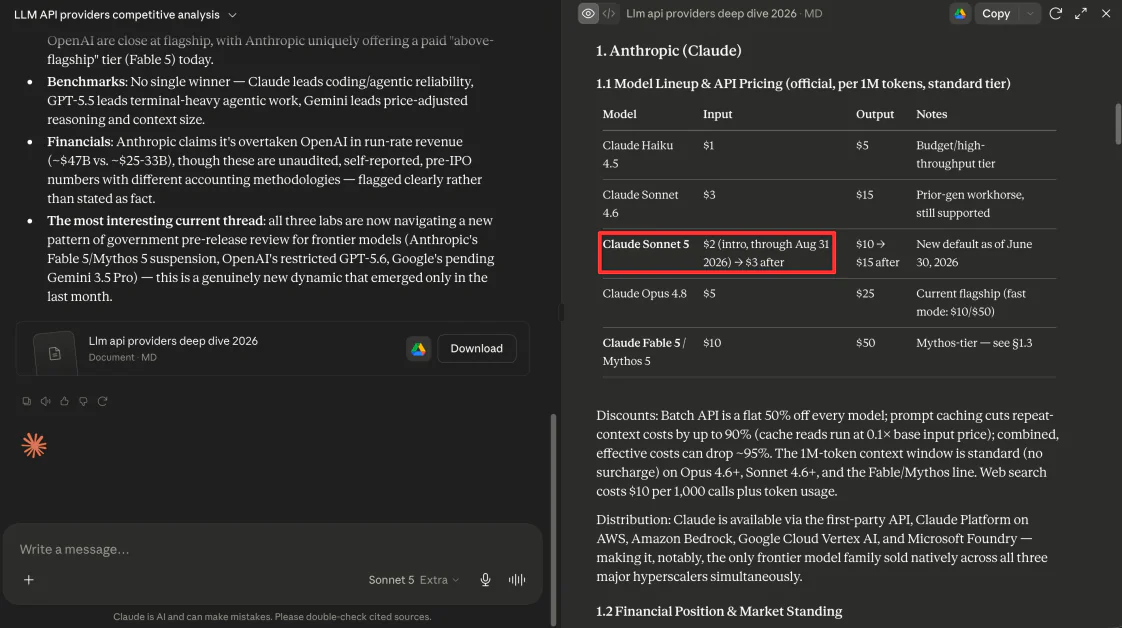Image resolution: width=1122 pixels, height=628 pixels.
Task: Open voice mode waveform icon
Action: coord(517,579)
